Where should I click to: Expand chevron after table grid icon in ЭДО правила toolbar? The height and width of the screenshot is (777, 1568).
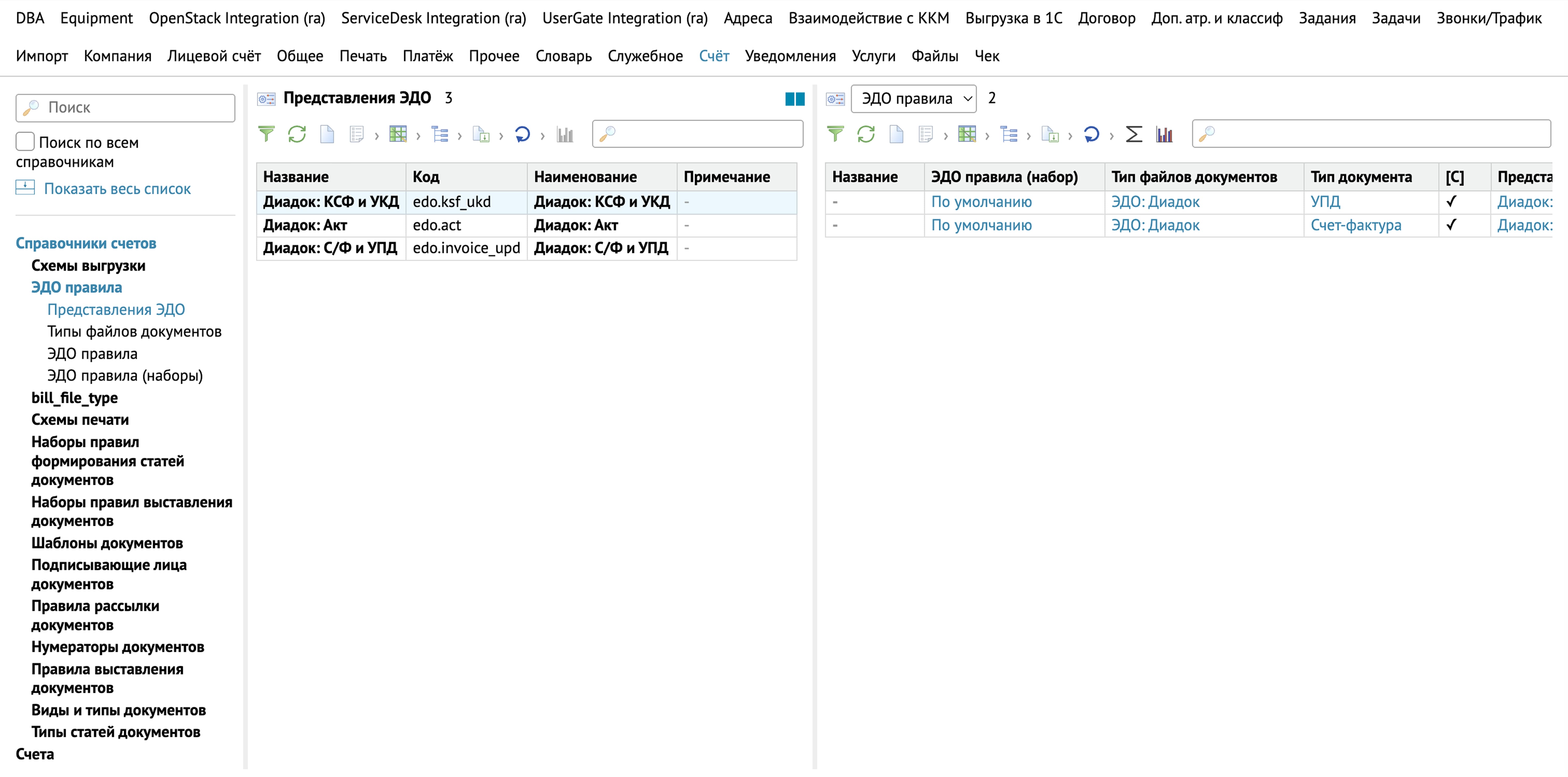[x=987, y=136]
